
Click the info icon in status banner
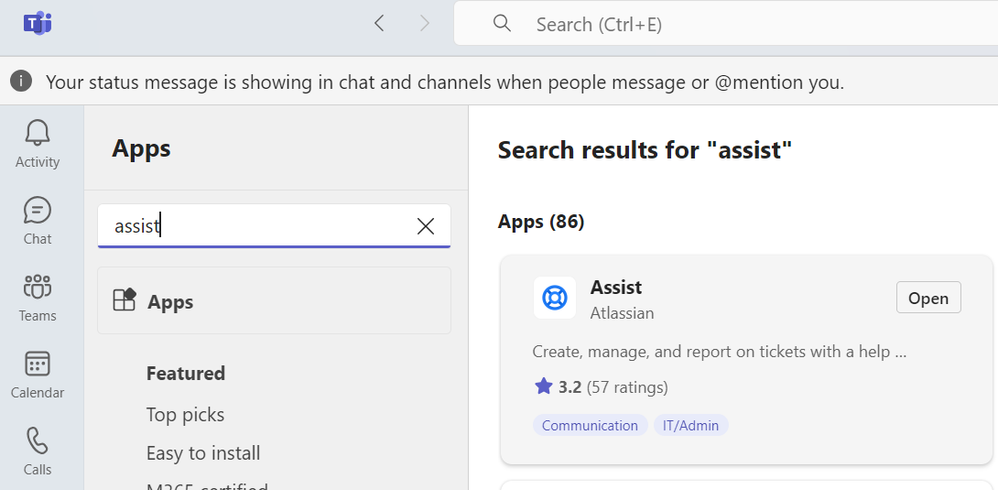tap(21, 81)
